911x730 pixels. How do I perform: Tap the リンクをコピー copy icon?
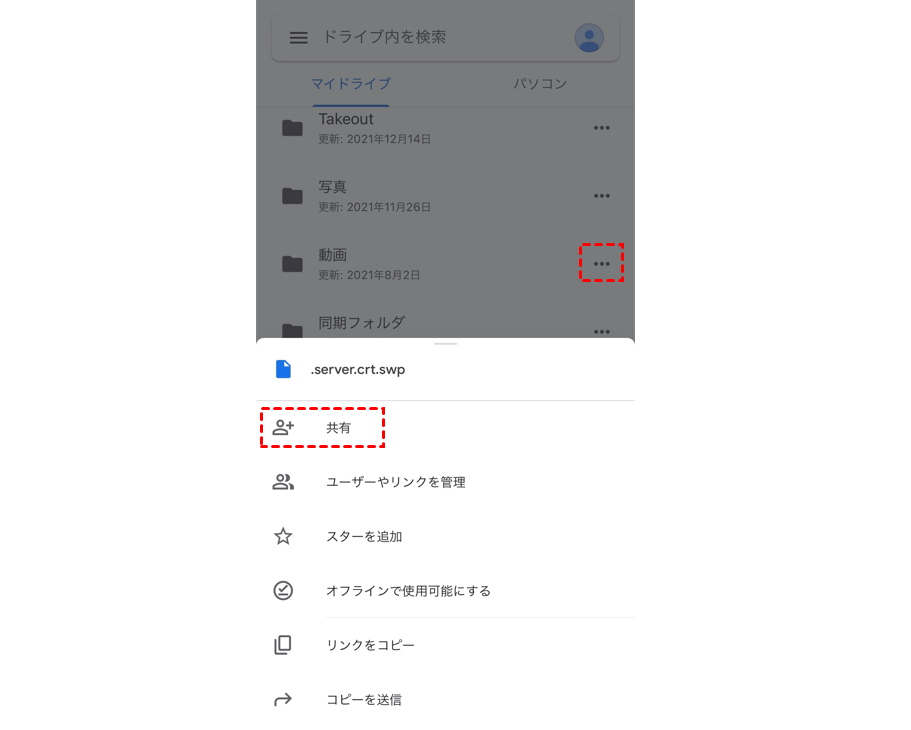tap(283, 645)
